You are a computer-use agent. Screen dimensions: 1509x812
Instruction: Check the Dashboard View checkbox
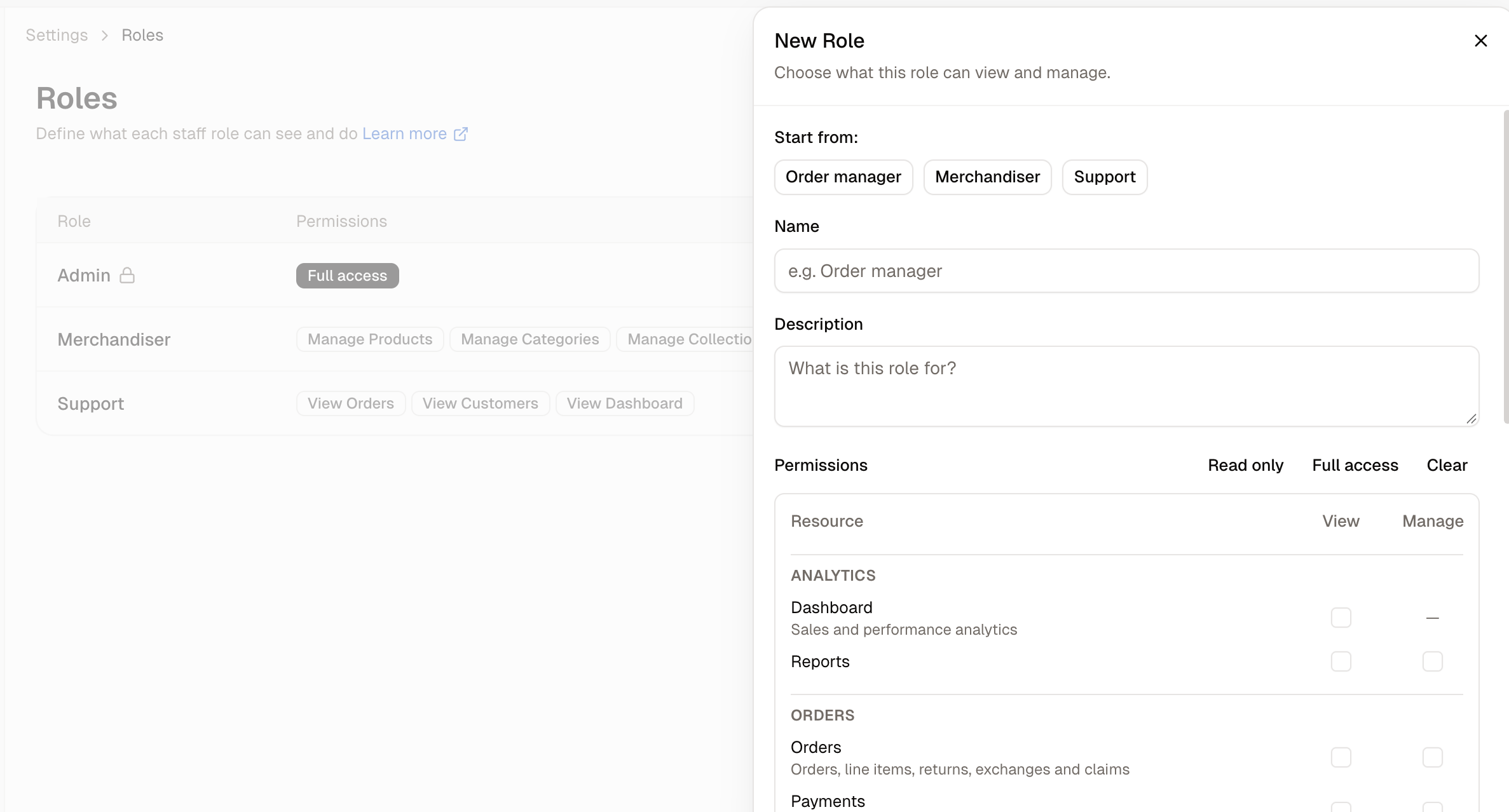click(1341, 618)
